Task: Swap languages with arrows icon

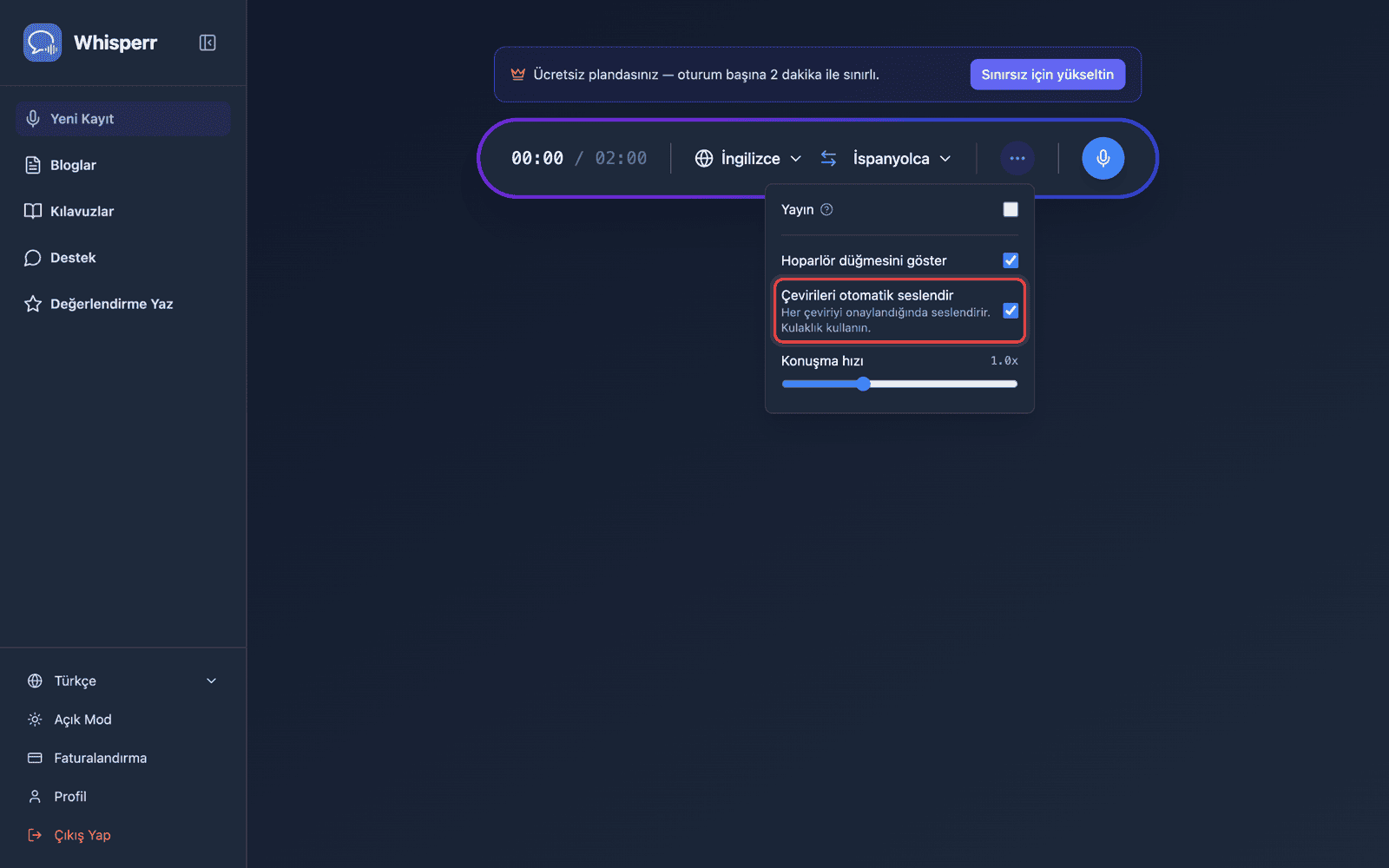Action: click(x=829, y=159)
